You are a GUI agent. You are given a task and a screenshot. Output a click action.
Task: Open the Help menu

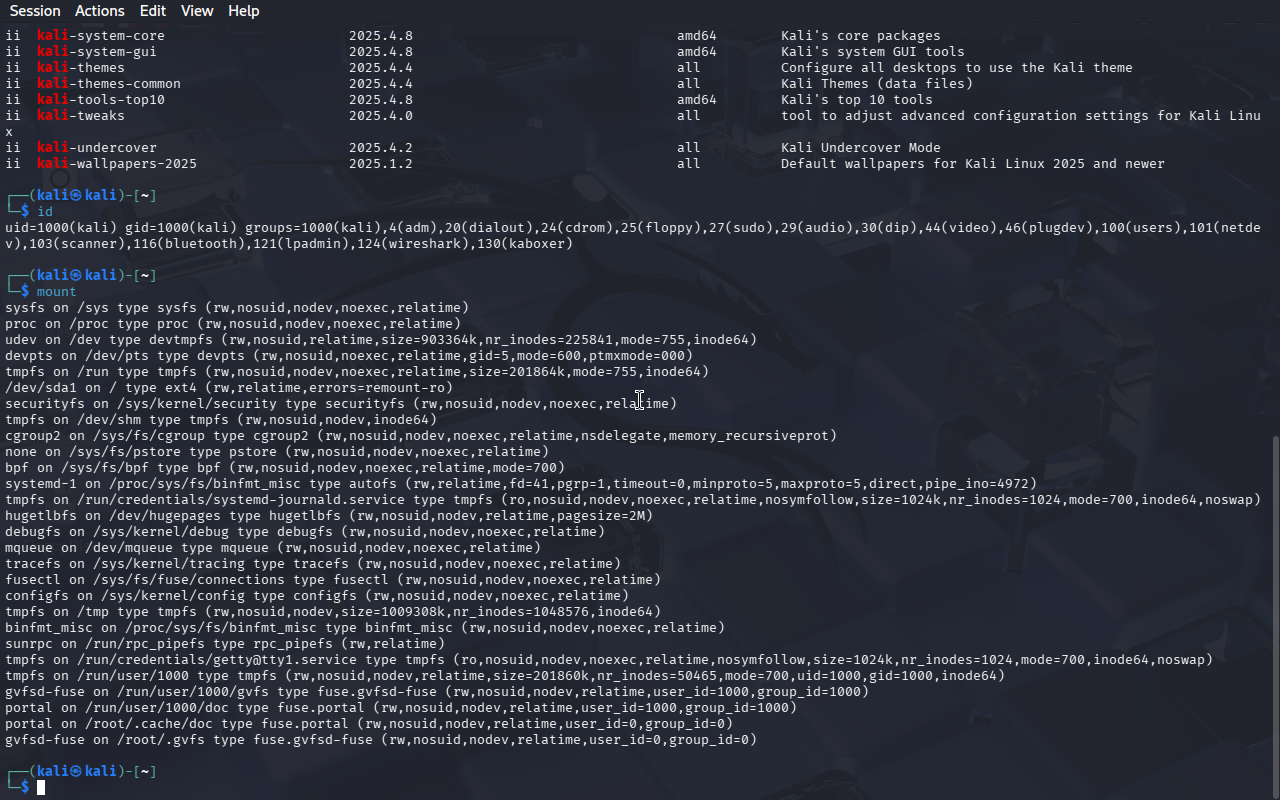[243, 11]
